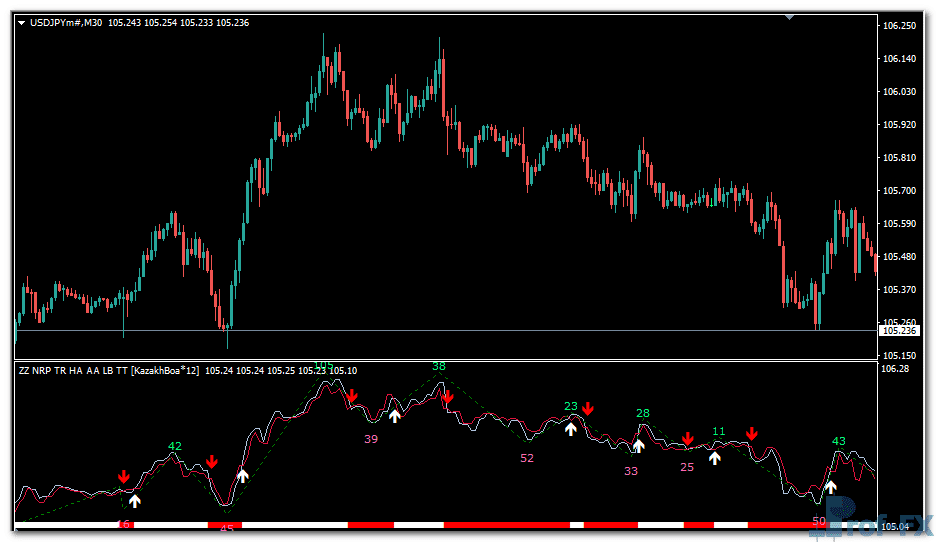The width and height of the screenshot is (936, 542).
Task: Click the pink zigzag label 39
Action: click(371, 438)
